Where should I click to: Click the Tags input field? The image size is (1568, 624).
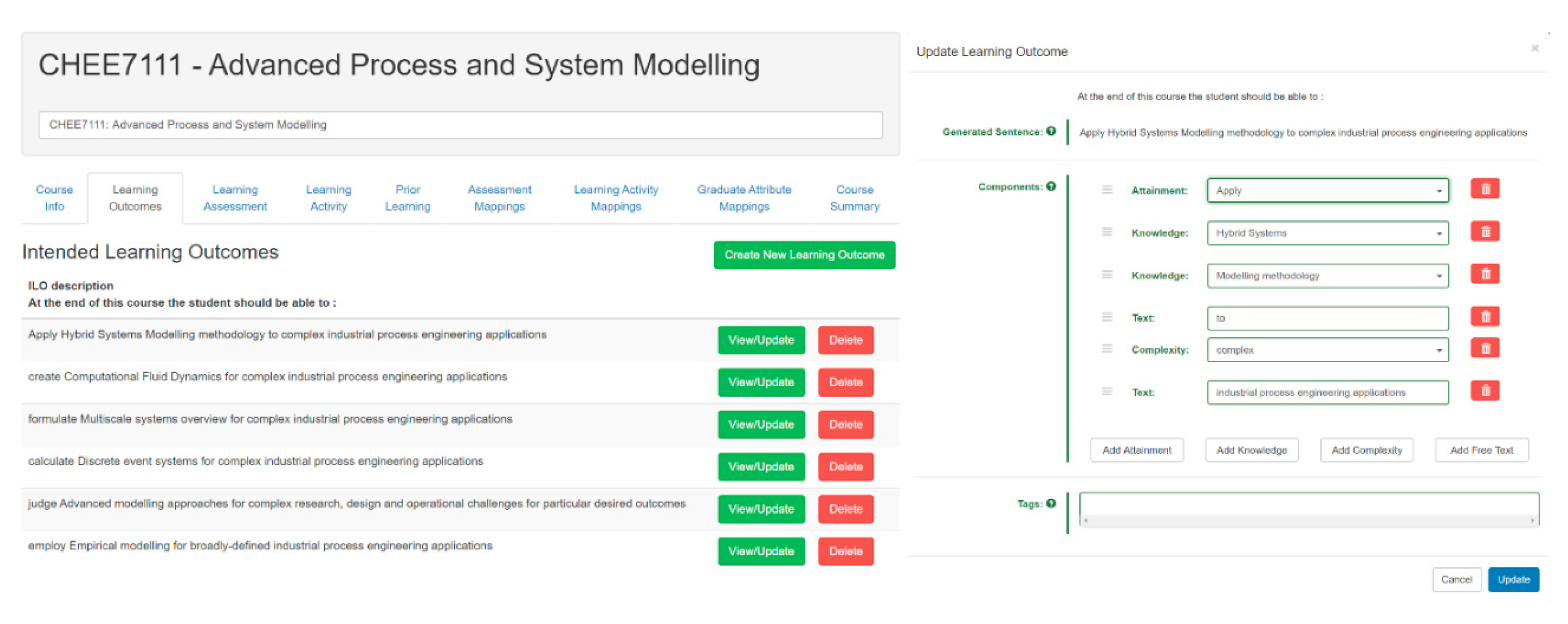coord(1308,504)
